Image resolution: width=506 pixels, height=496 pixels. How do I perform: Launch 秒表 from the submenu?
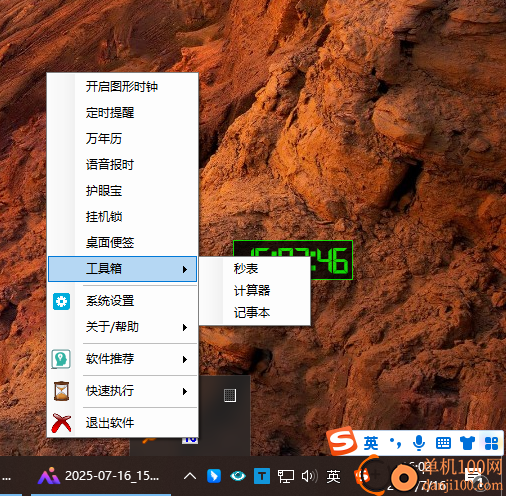point(255,269)
